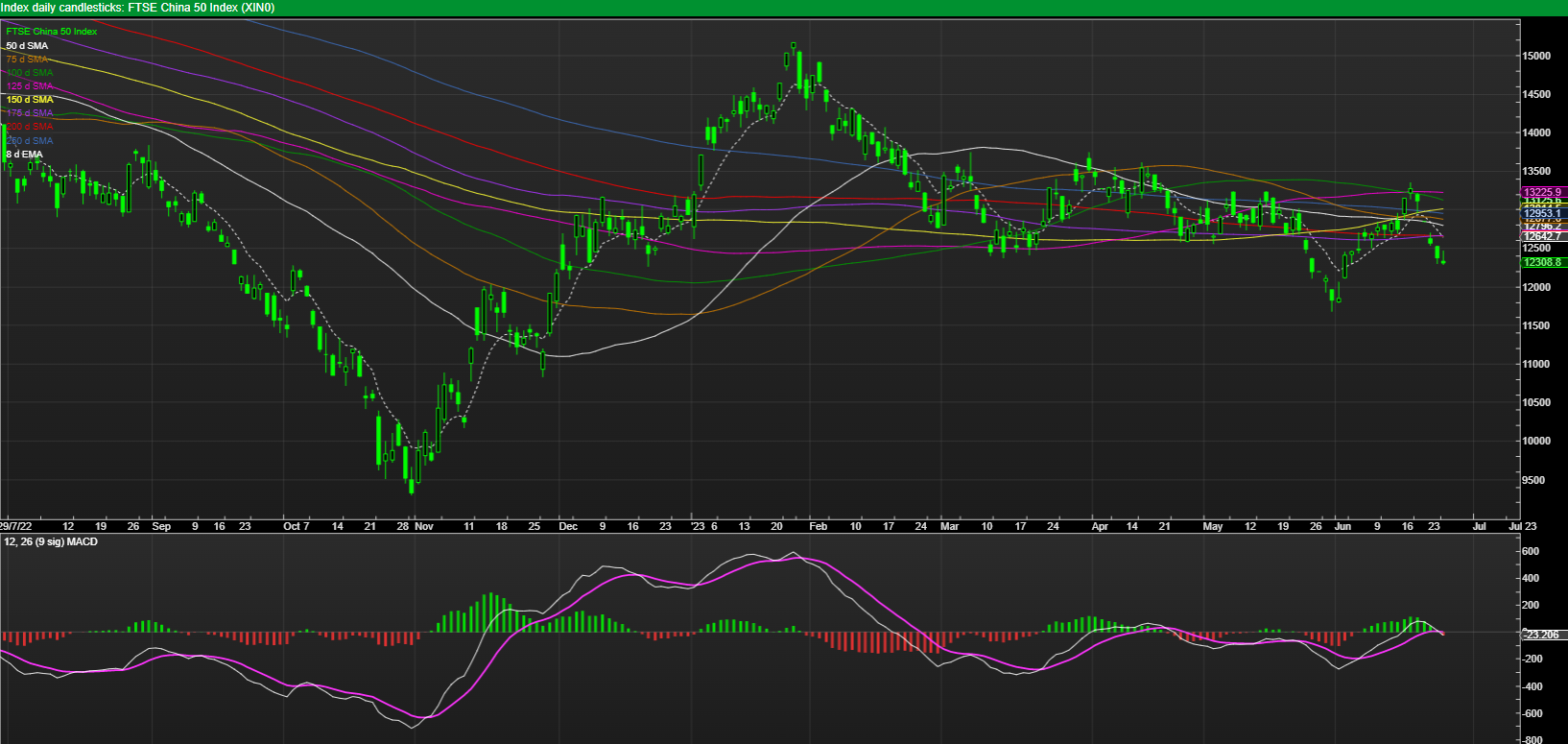Screen dimensions: 1568x744
Task: Click the 15000 price axis label
Action: (1536, 57)
